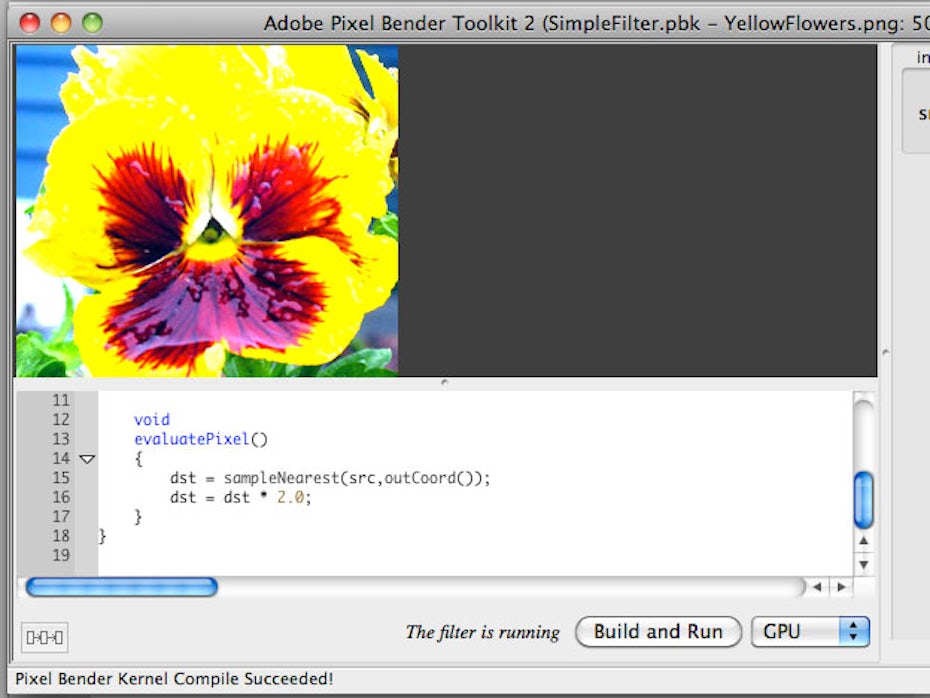Click the filter graph icon at bottom left

(x=45, y=637)
